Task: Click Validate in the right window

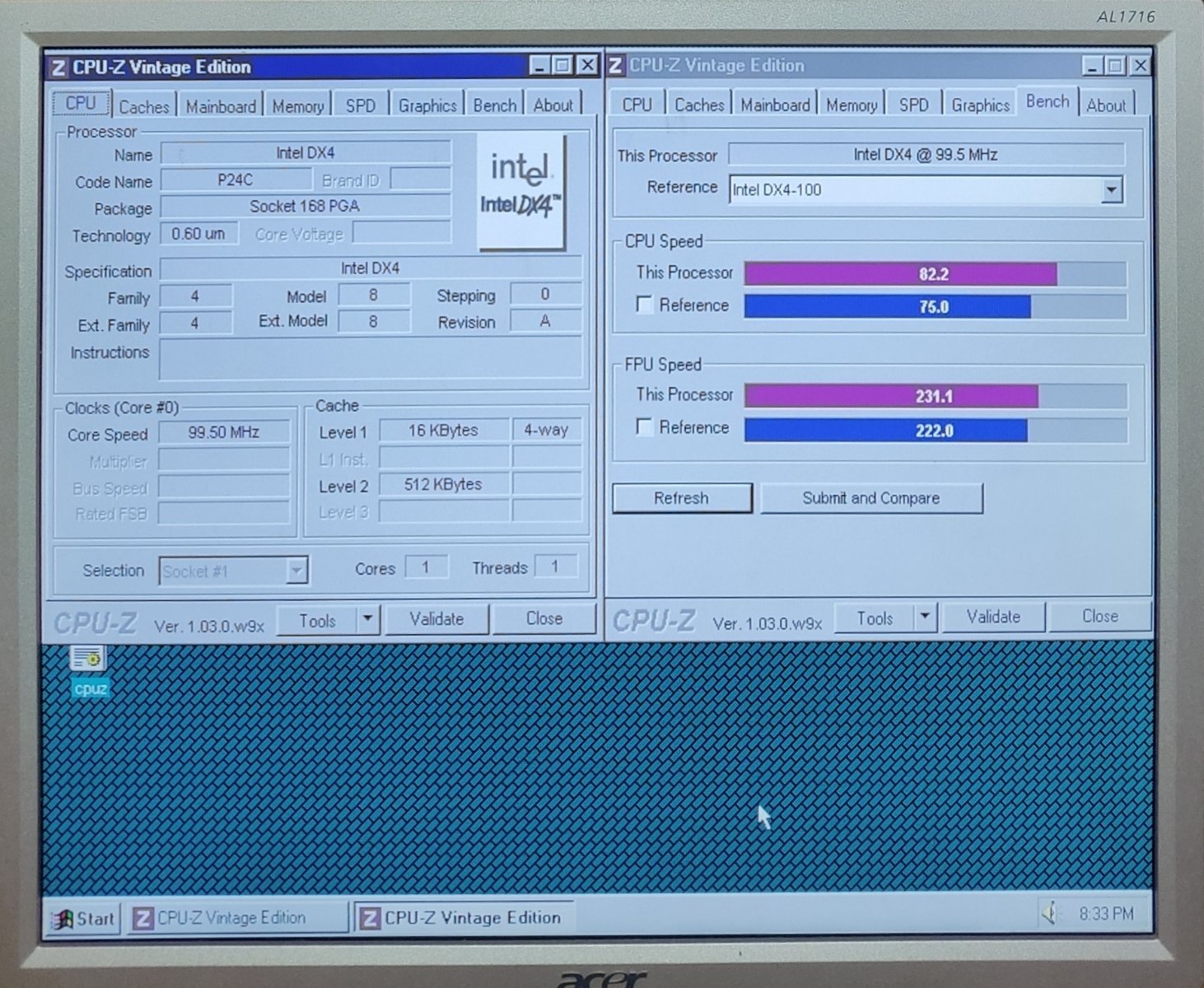Action: [993, 616]
